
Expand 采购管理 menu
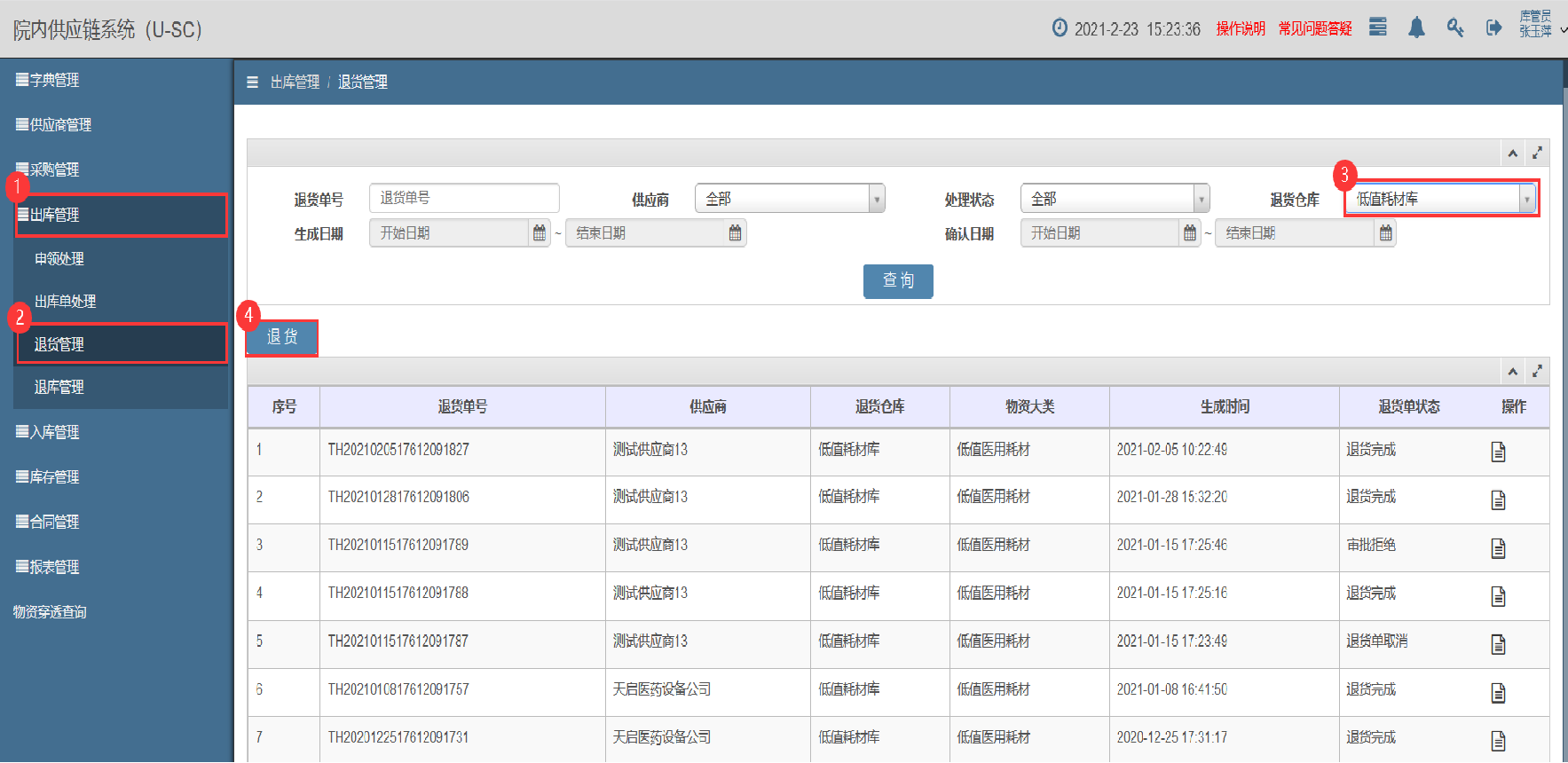point(48,169)
